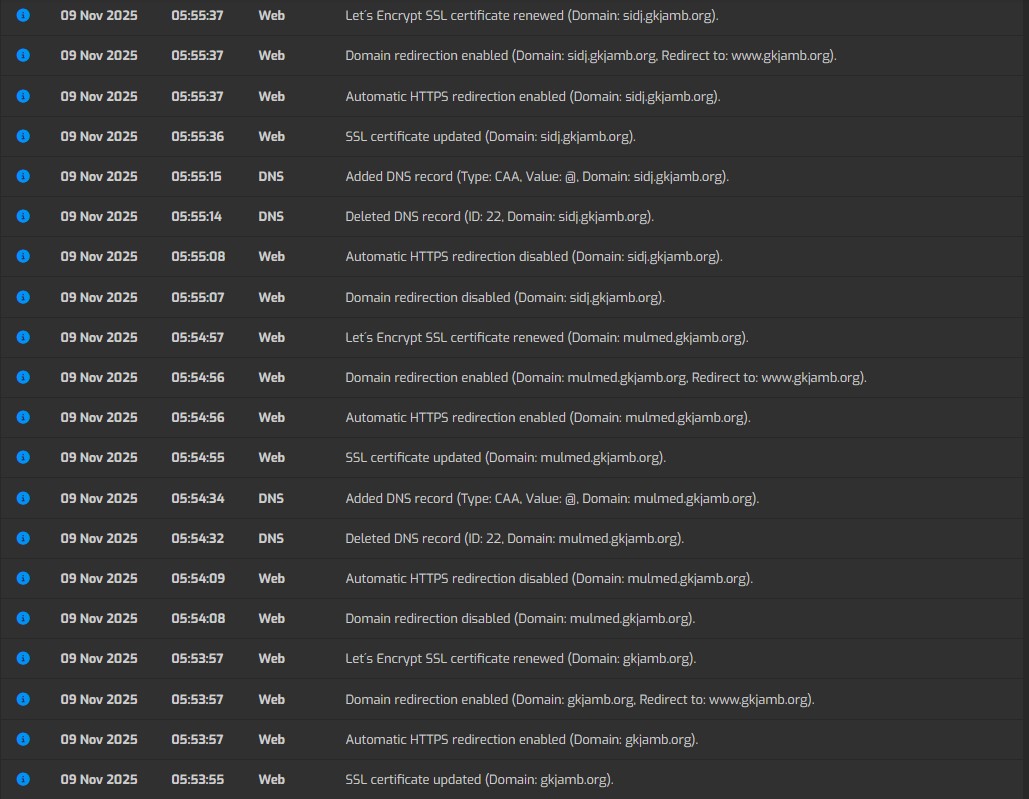Viewport: 1029px width, 799px height.
Task: Select gkjamb.org Automatic HTTPS redirection enabled message
Action: [x=521, y=739]
